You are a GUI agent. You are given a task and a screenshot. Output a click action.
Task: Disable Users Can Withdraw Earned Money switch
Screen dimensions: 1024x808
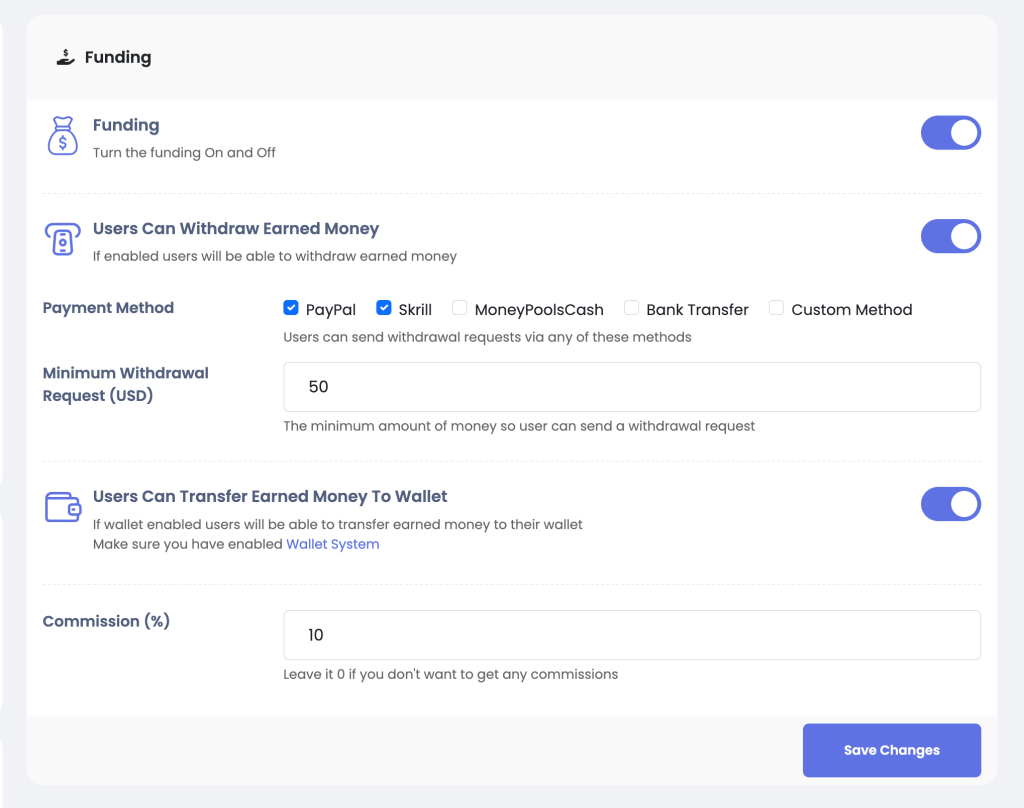pyautogui.click(x=951, y=236)
